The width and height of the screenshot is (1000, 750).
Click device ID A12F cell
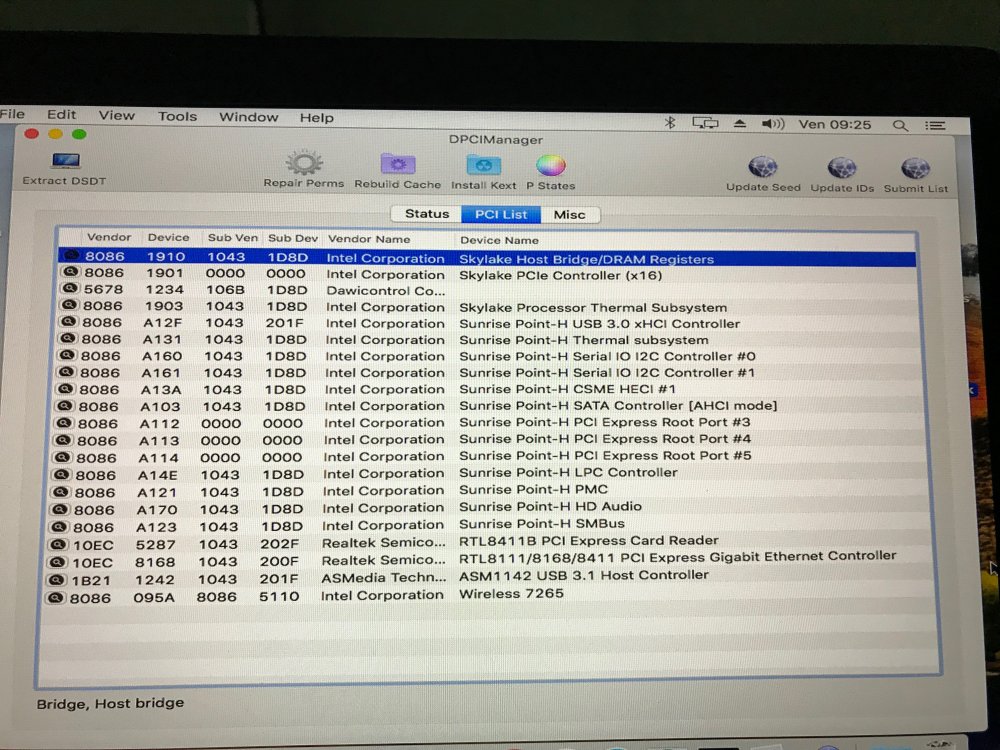(x=162, y=323)
